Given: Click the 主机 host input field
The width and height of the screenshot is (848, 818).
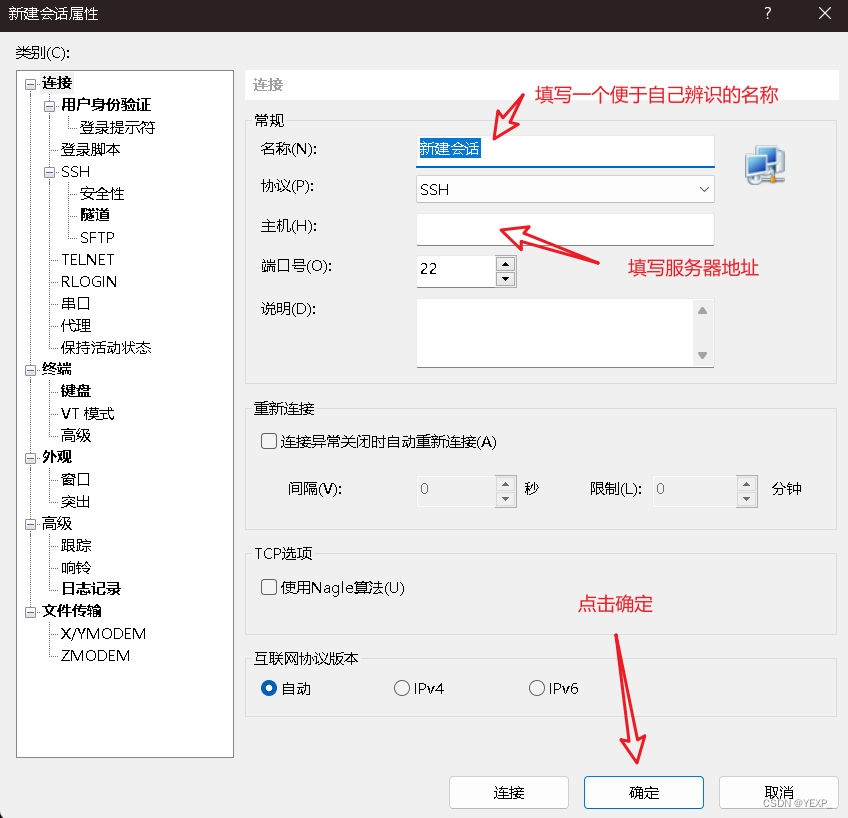Looking at the screenshot, I should (565, 229).
